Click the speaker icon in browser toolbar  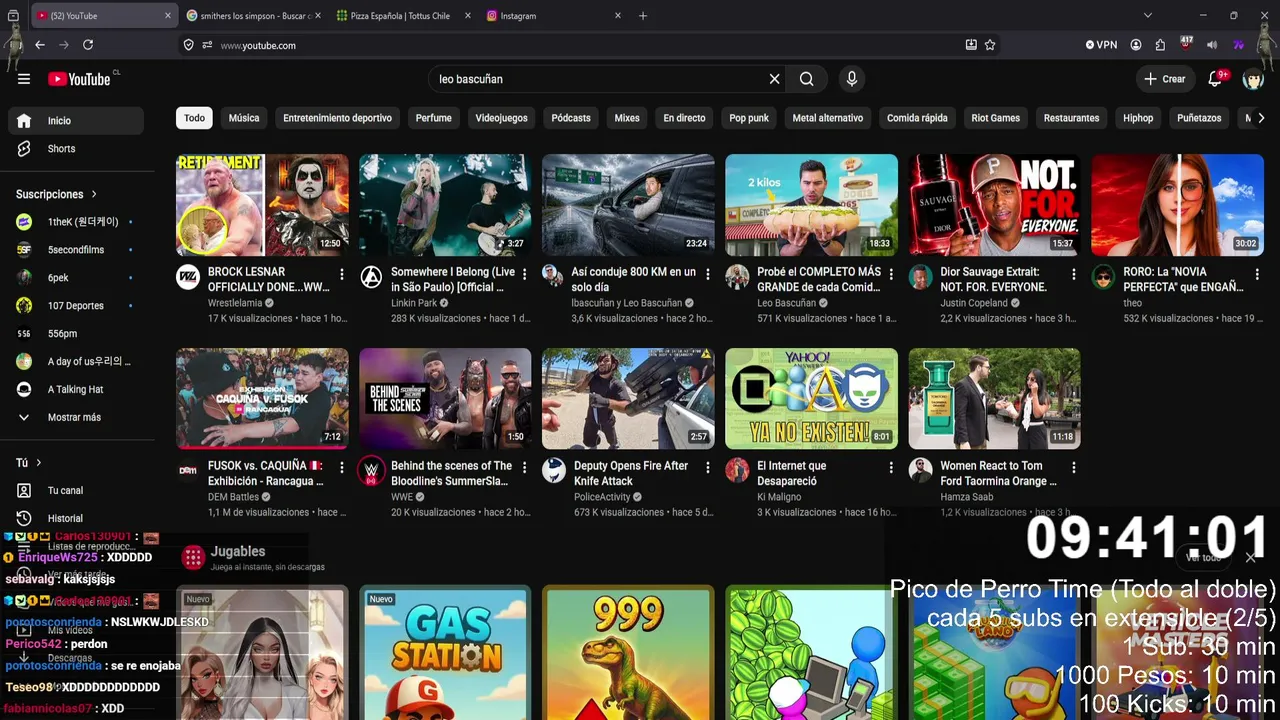tap(1212, 45)
